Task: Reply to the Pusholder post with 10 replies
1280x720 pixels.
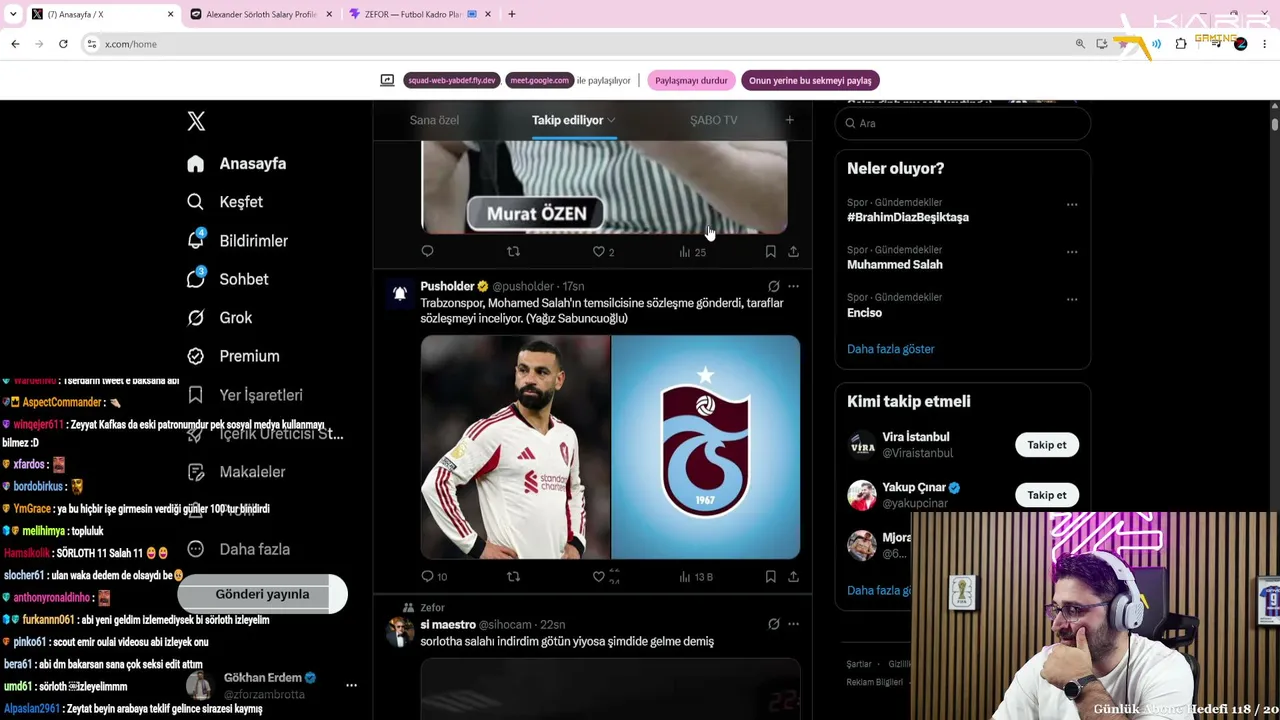Action: click(x=434, y=577)
